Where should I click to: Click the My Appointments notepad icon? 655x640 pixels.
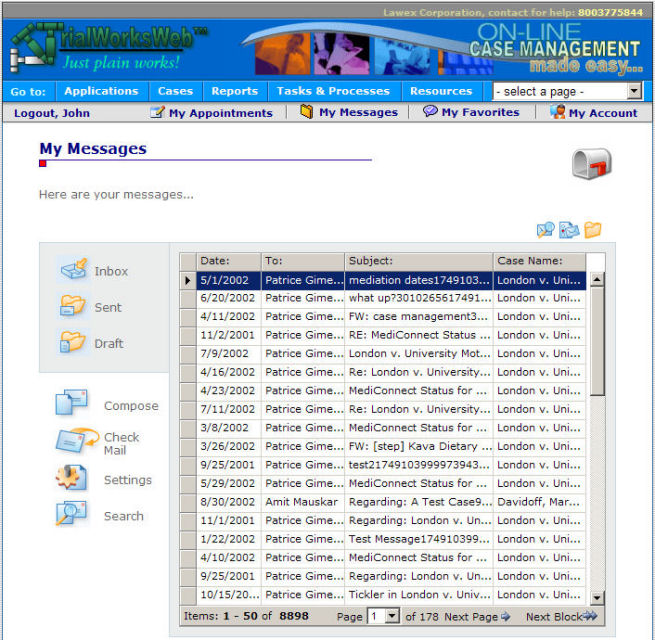pyautogui.click(x=157, y=112)
